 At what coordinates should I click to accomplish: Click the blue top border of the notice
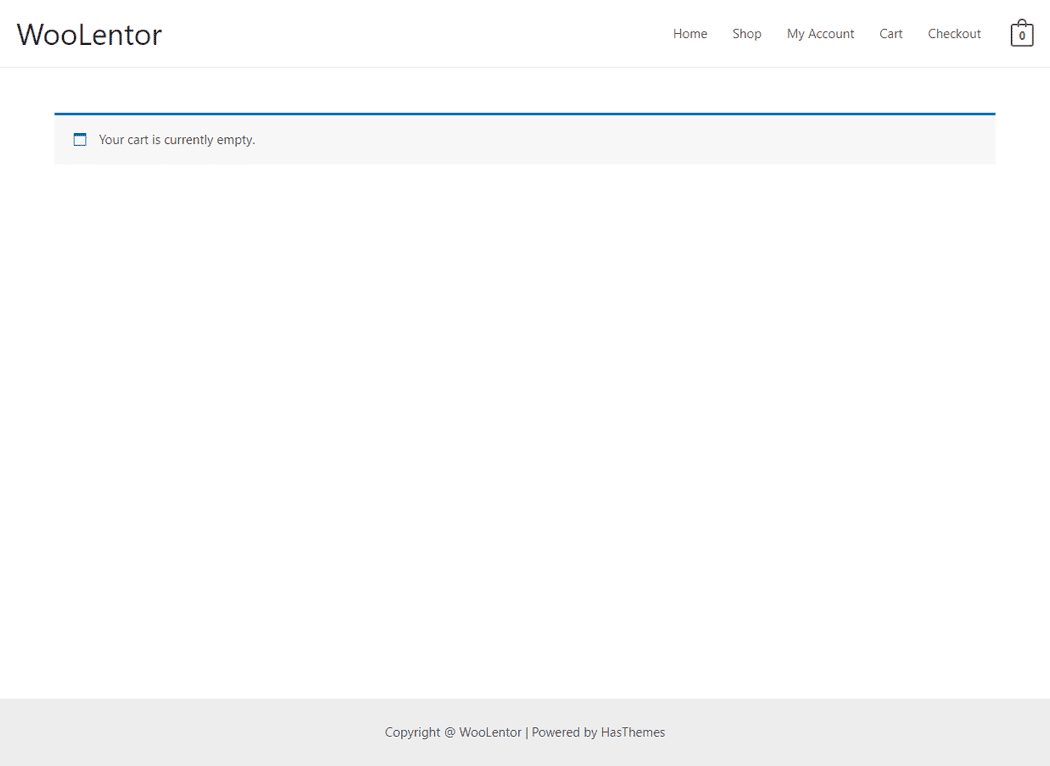(x=524, y=114)
